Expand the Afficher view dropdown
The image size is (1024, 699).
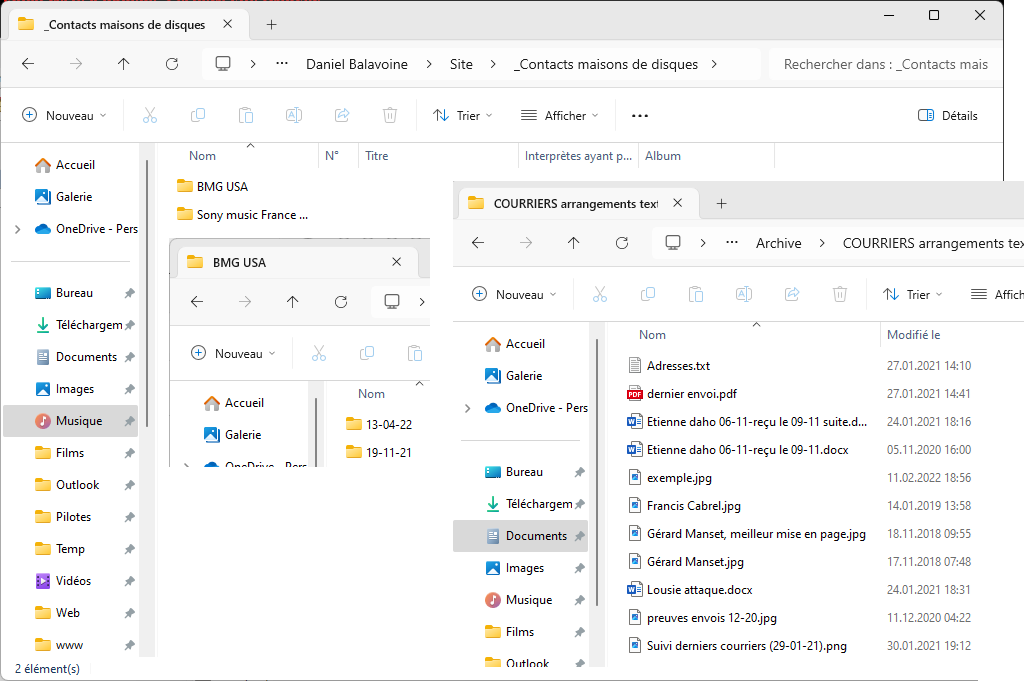(x=559, y=115)
